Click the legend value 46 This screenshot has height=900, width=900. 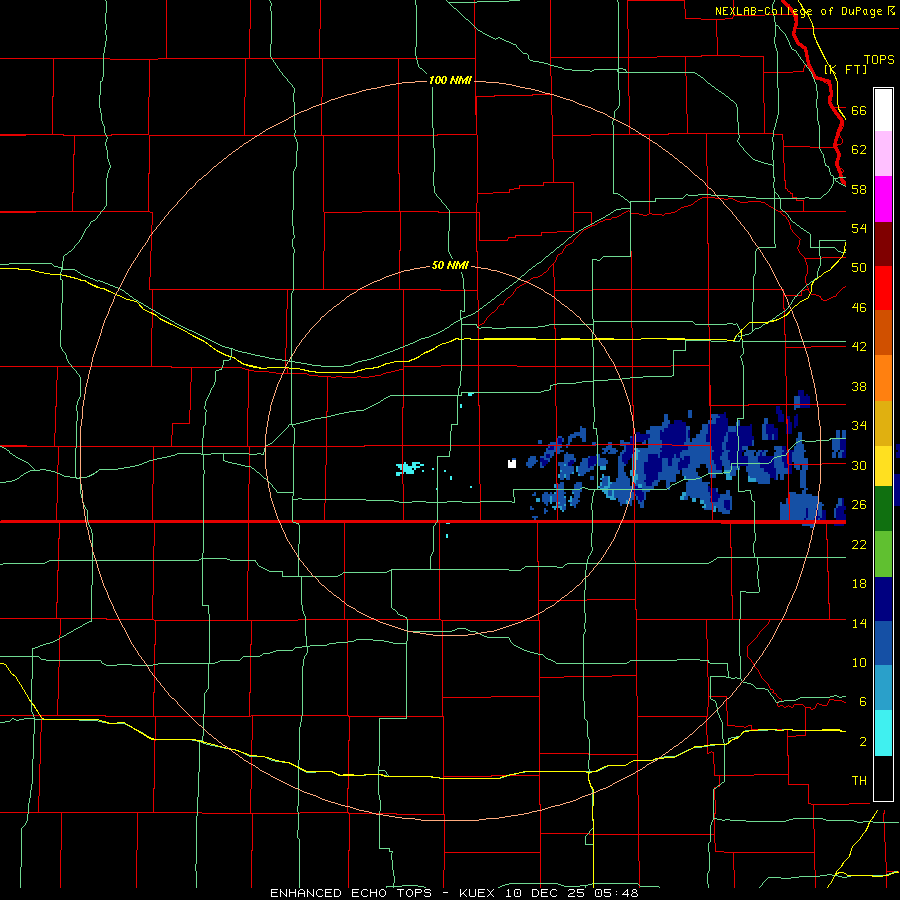click(859, 307)
